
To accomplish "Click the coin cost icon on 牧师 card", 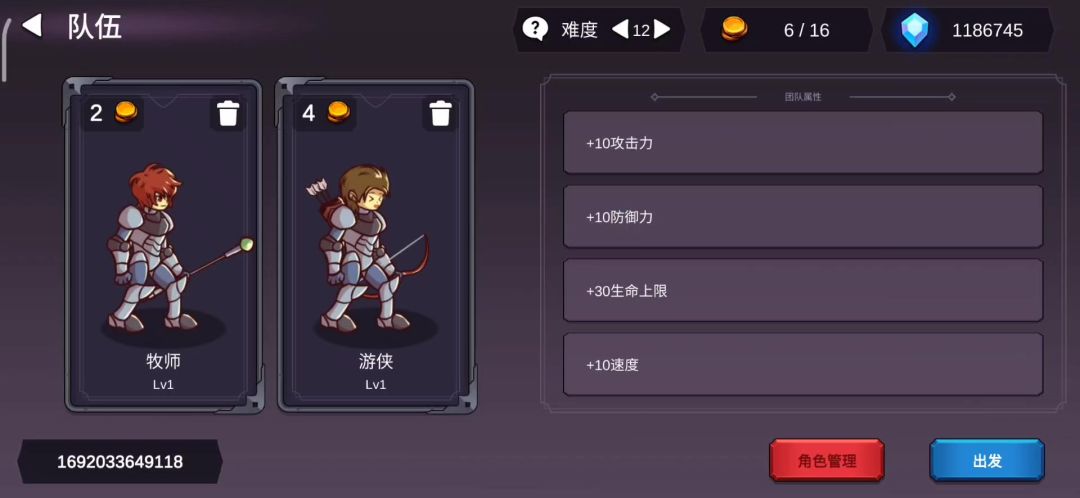I will pyautogui.click(x=126, y=112).
